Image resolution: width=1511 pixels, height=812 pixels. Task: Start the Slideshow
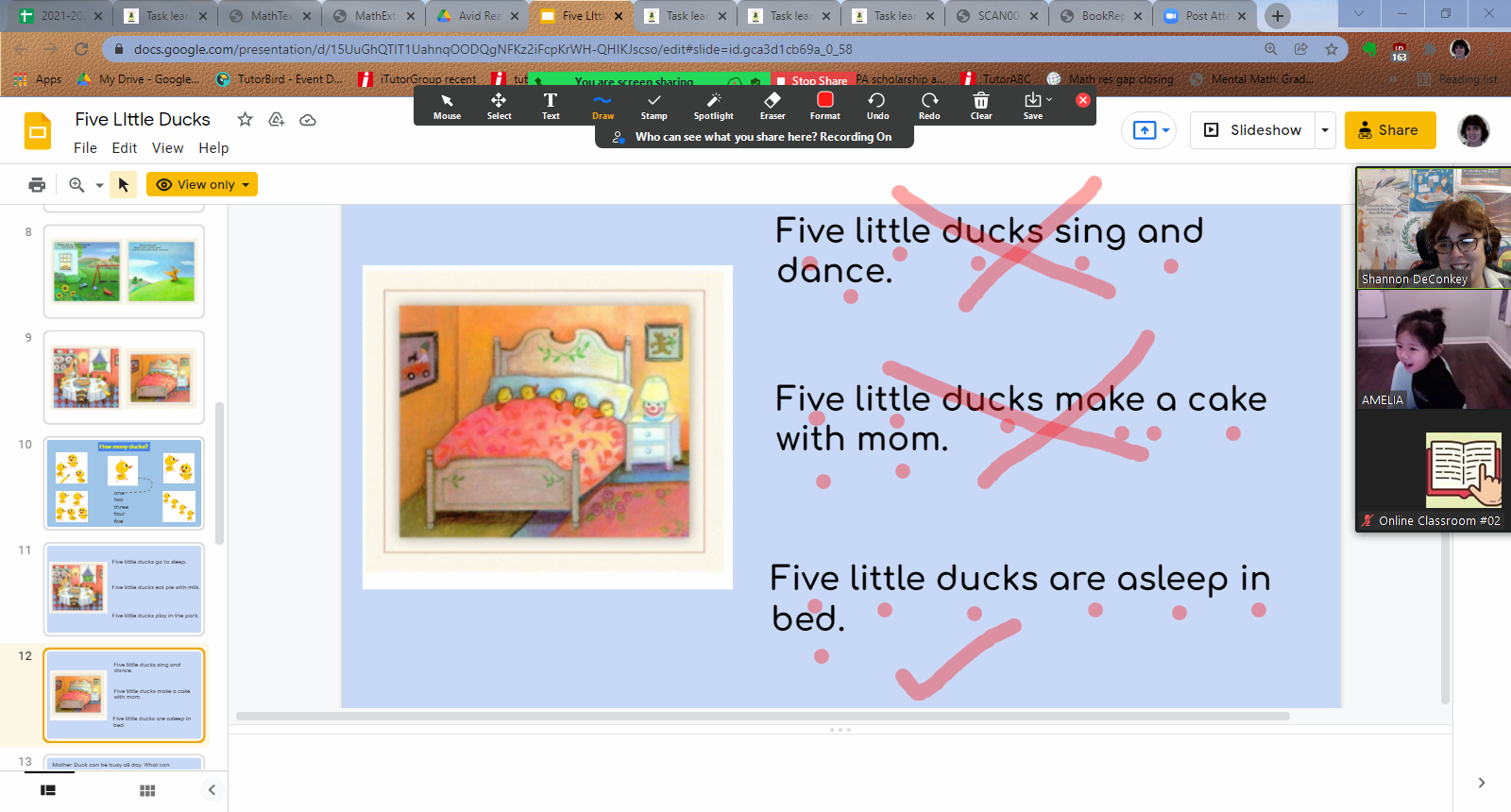click(x=1253, y=130)
